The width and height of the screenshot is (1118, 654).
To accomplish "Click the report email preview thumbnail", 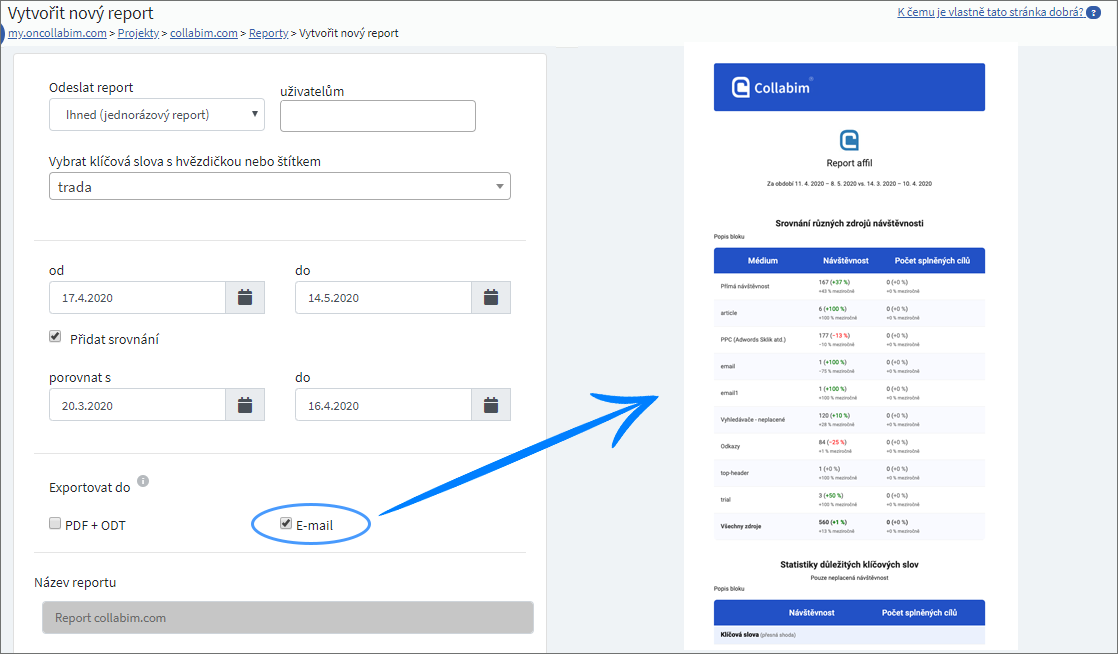I will pos(850,348).
